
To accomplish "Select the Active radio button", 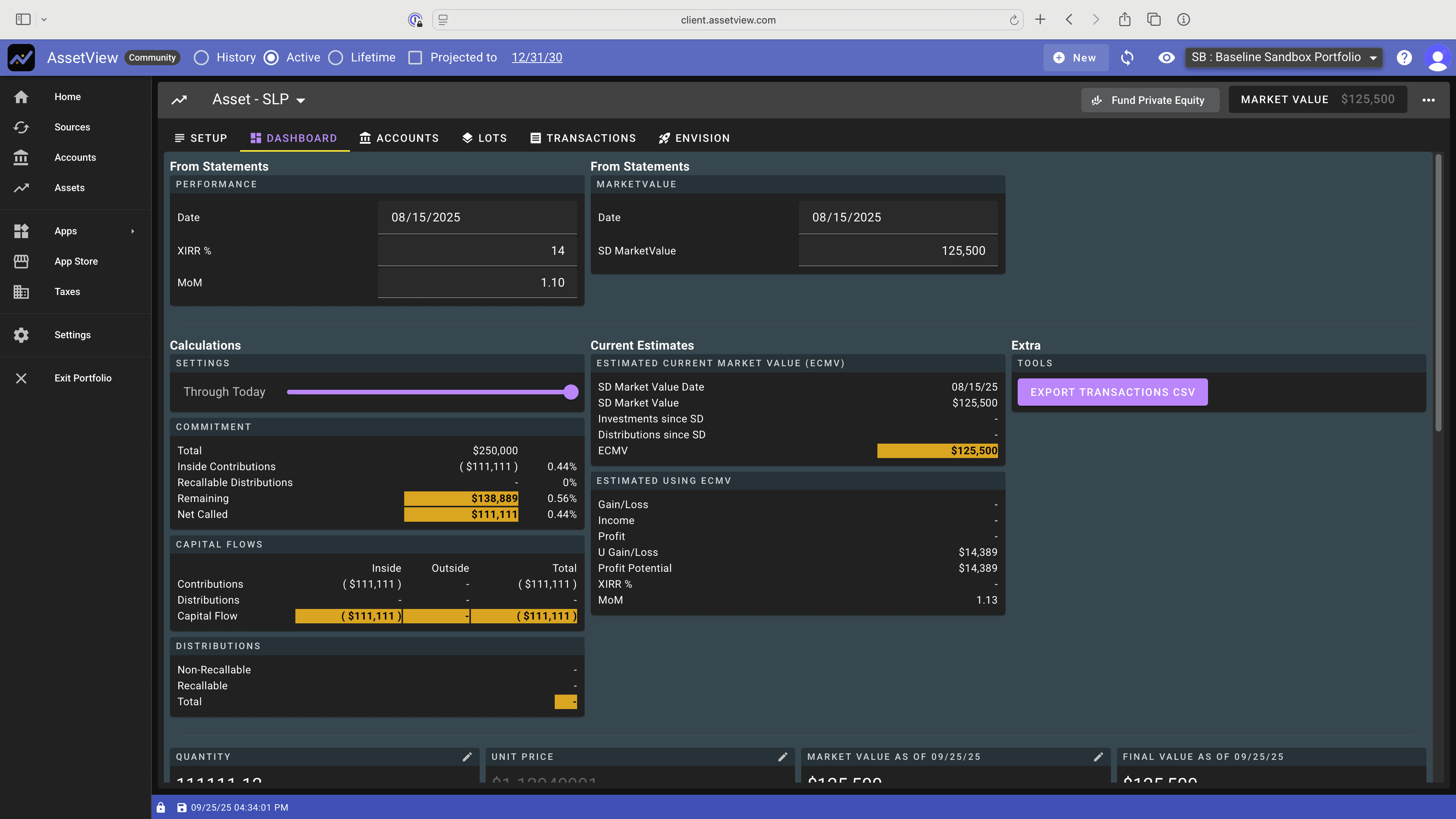I will [272, 58].
